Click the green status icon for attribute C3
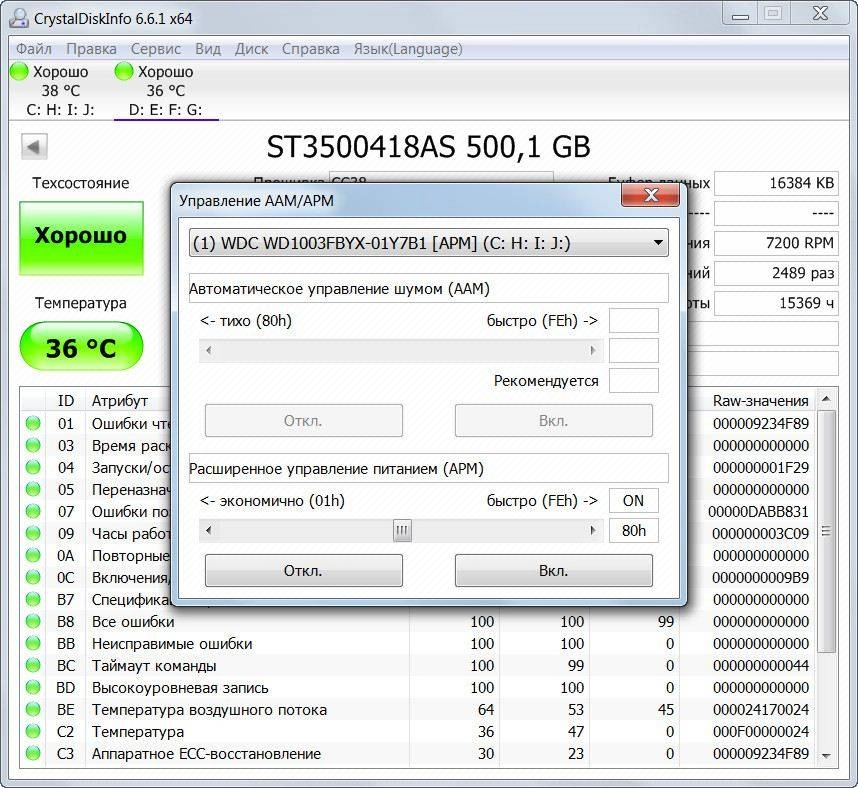The image size is (858, 788). click(x=33, y=754)
